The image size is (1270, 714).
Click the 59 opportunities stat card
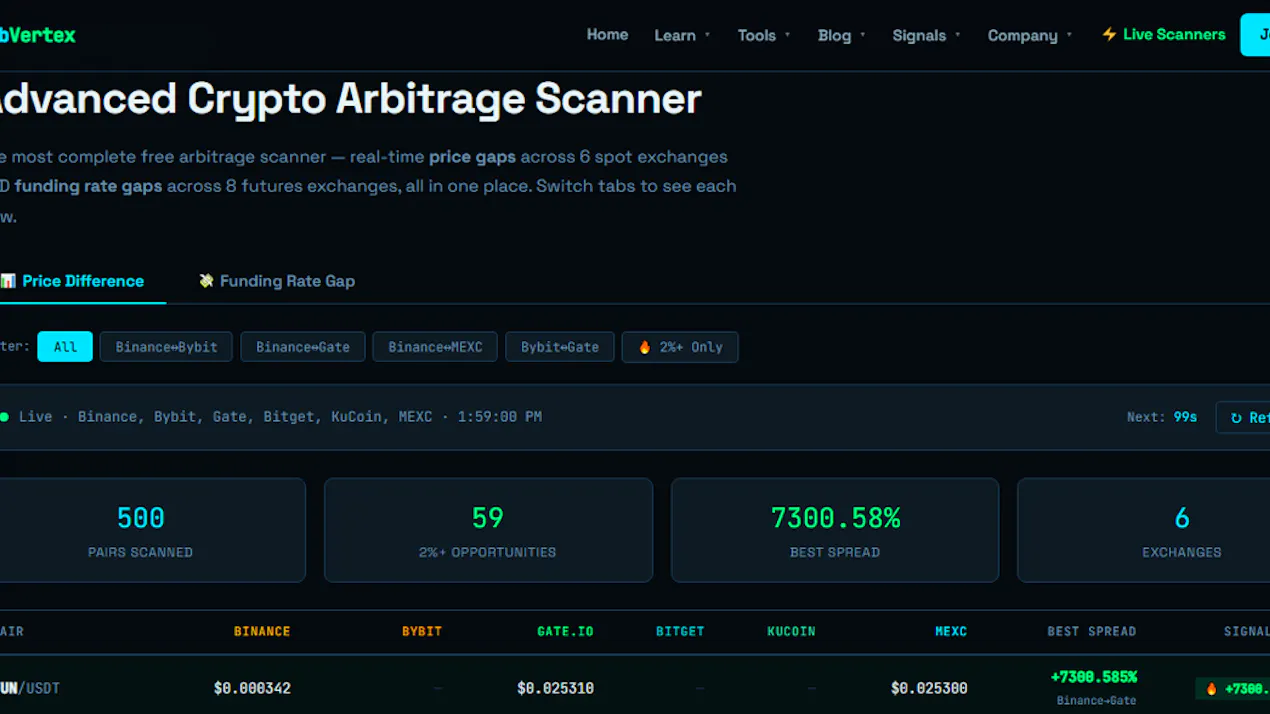click(488, 530)
